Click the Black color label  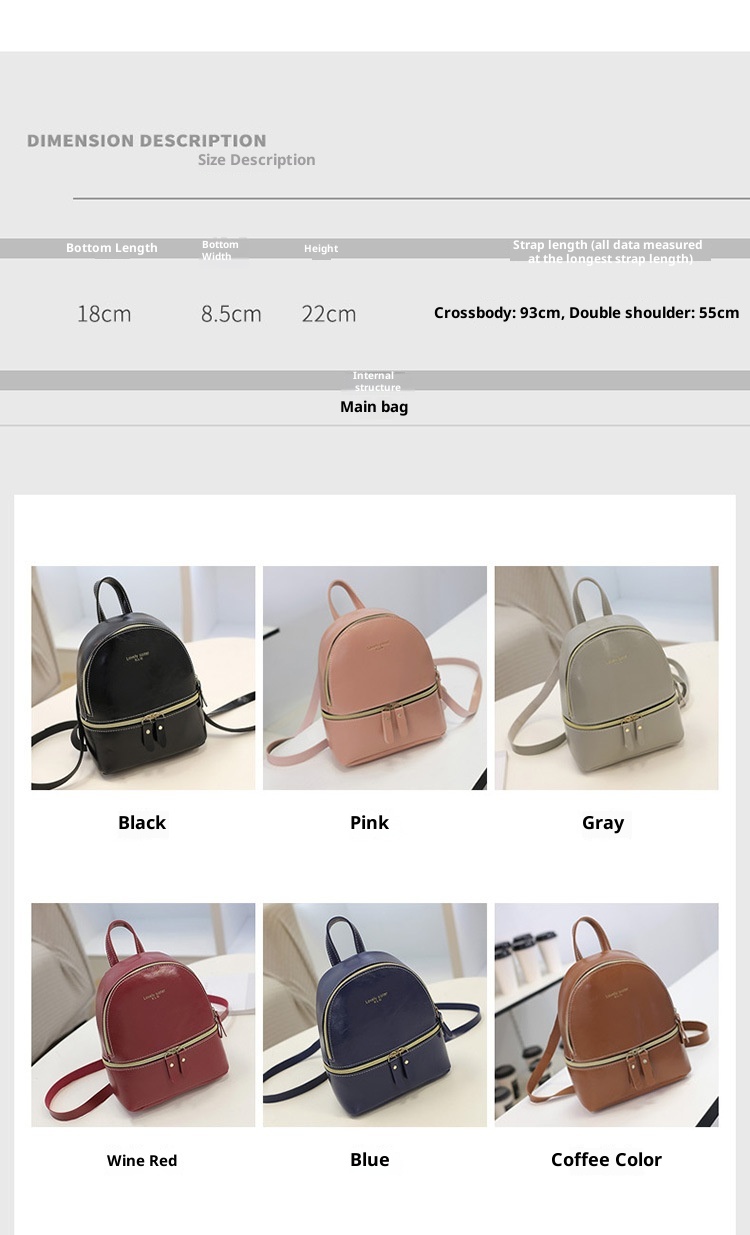(x=142, y=823)
